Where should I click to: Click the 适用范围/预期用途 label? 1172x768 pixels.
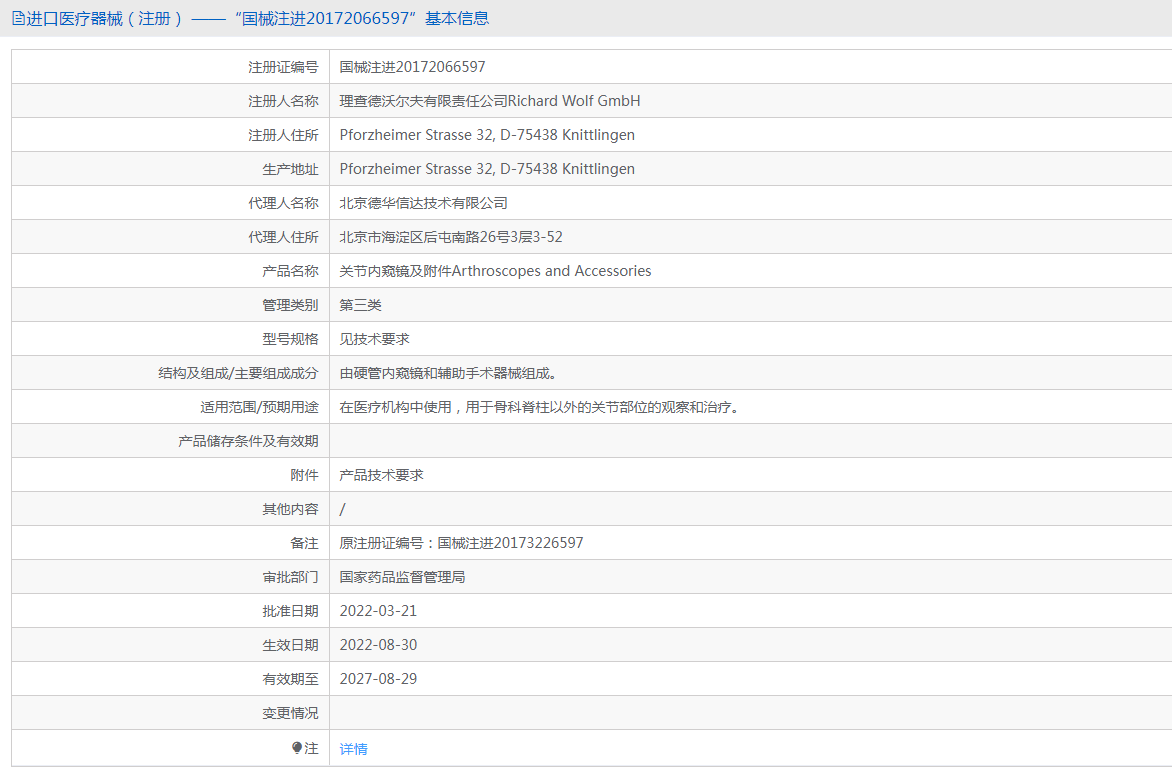[x=259, y=408]
